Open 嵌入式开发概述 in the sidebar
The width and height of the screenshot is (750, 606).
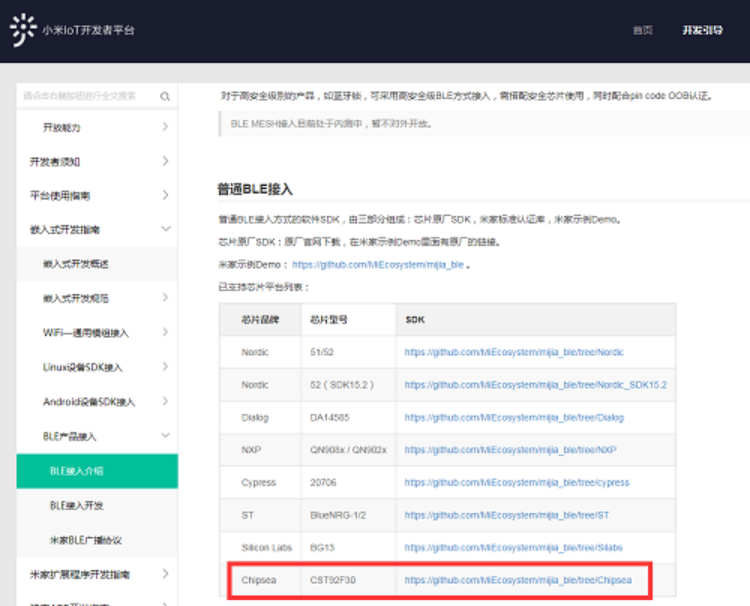97,264
